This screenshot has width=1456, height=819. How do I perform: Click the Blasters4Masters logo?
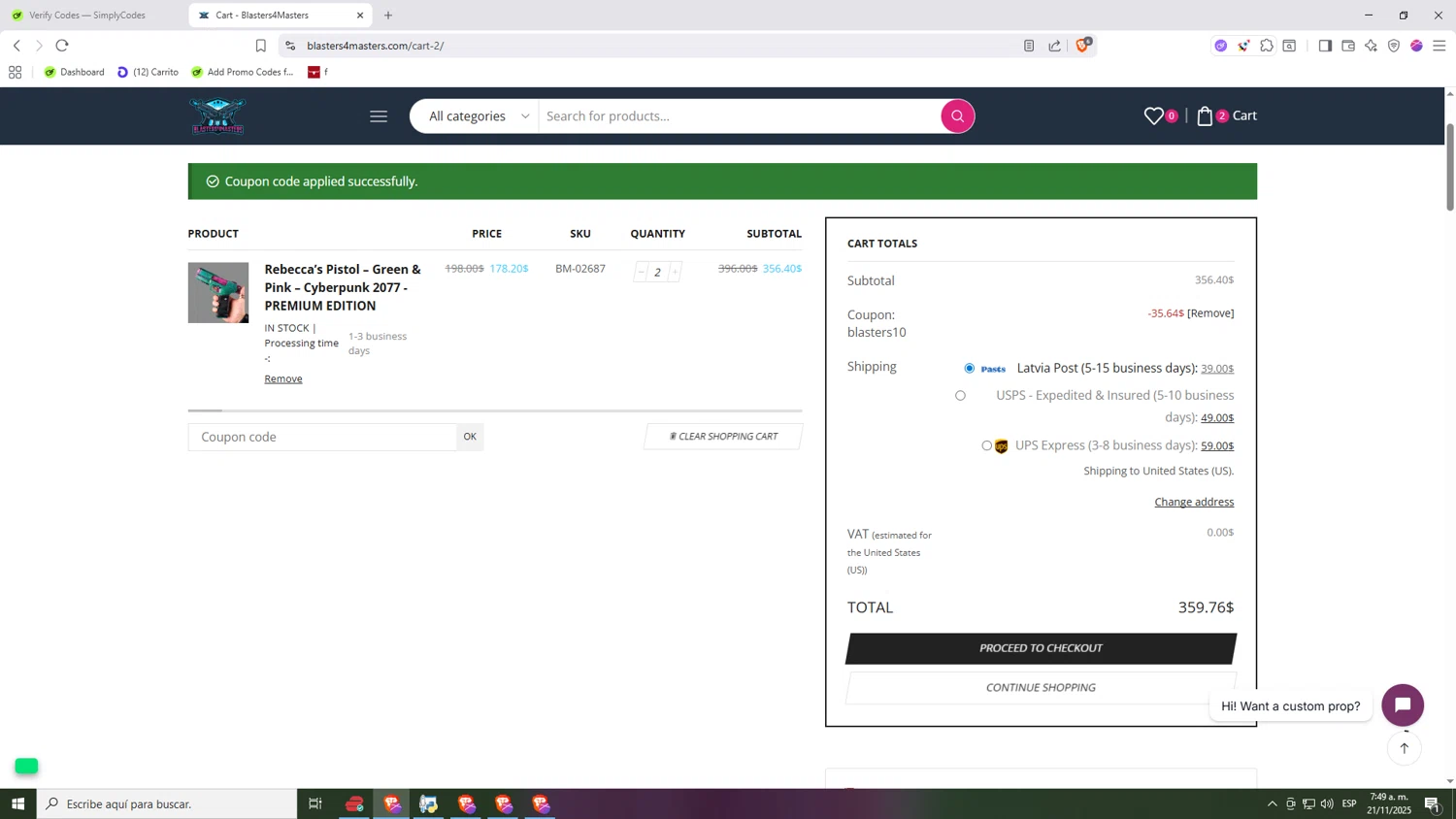(x=217, y=115)
